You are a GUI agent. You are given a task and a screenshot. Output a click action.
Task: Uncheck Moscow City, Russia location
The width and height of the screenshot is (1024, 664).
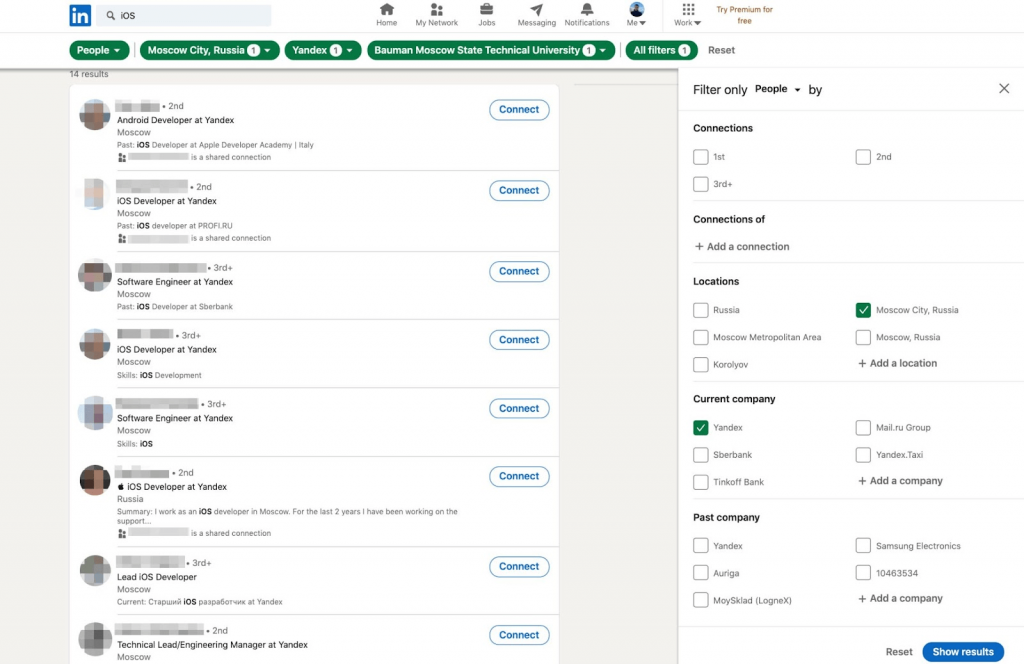863,310
